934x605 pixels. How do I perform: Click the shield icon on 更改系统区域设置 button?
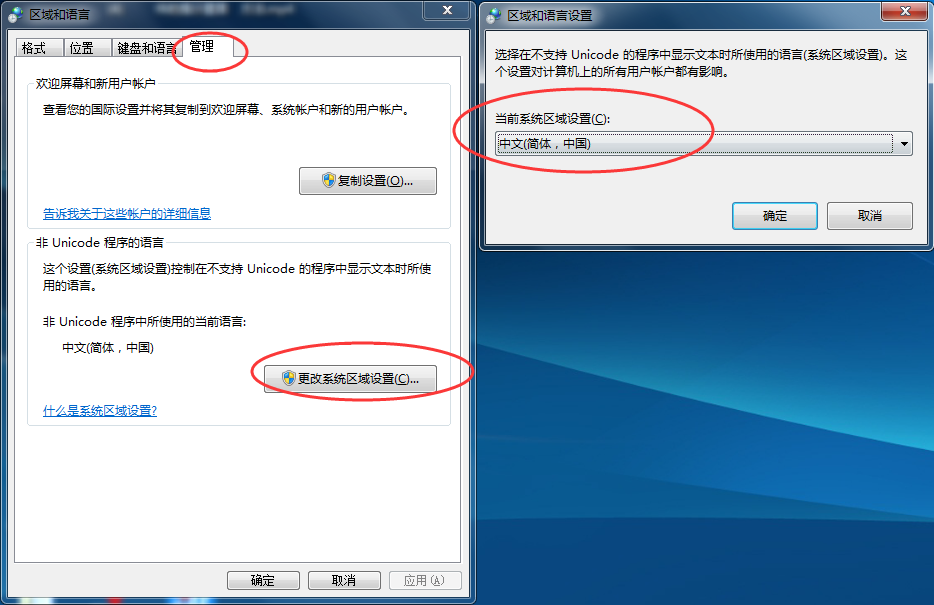(x=289, y=378)
